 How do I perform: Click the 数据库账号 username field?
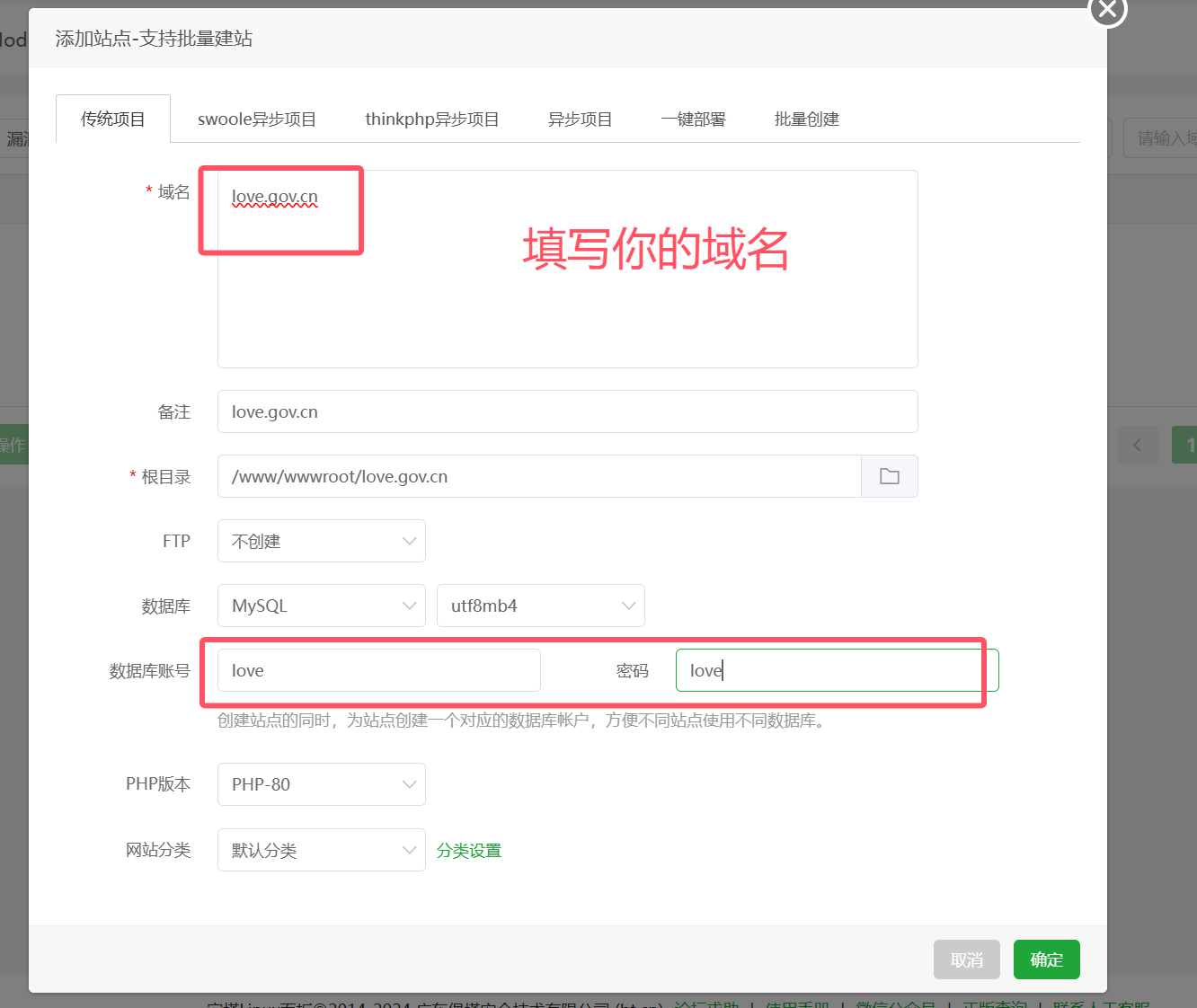click(378, 670)
